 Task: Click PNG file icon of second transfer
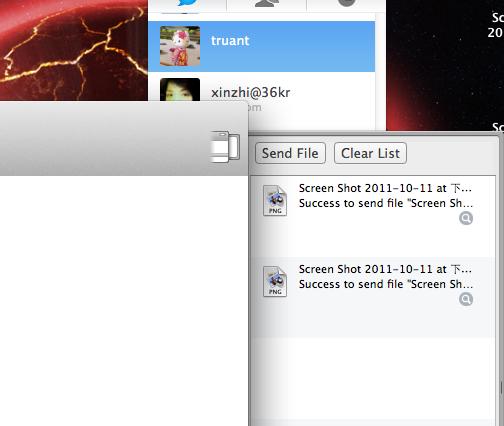tap(275, 282)
